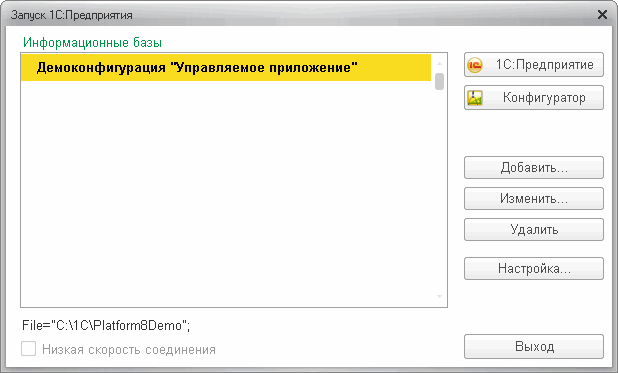The image size is (618, 373).
Task: Click the Информационные базы heading
Action: [x=92, y=42]
